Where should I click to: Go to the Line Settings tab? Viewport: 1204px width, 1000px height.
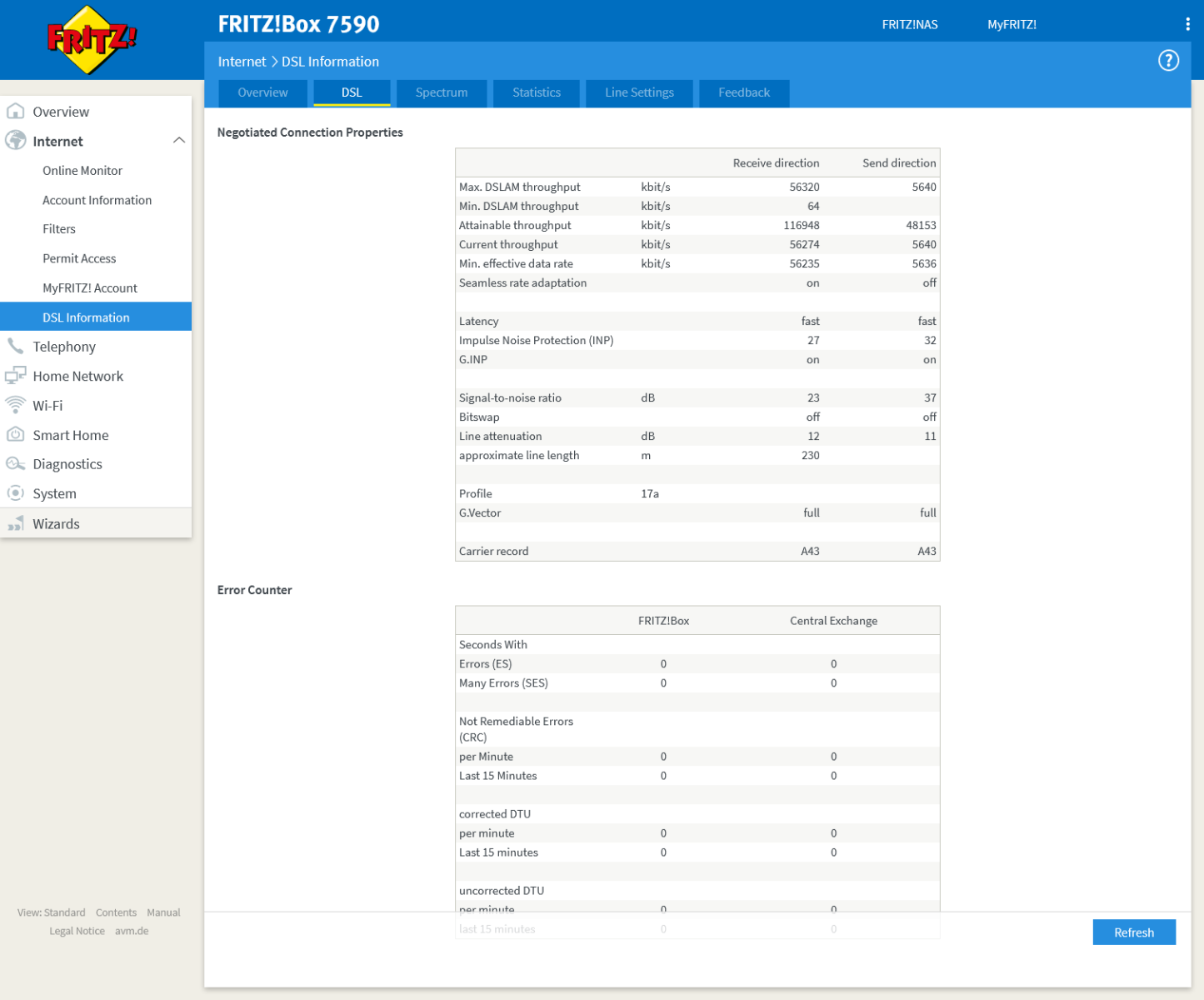point(639,92)
